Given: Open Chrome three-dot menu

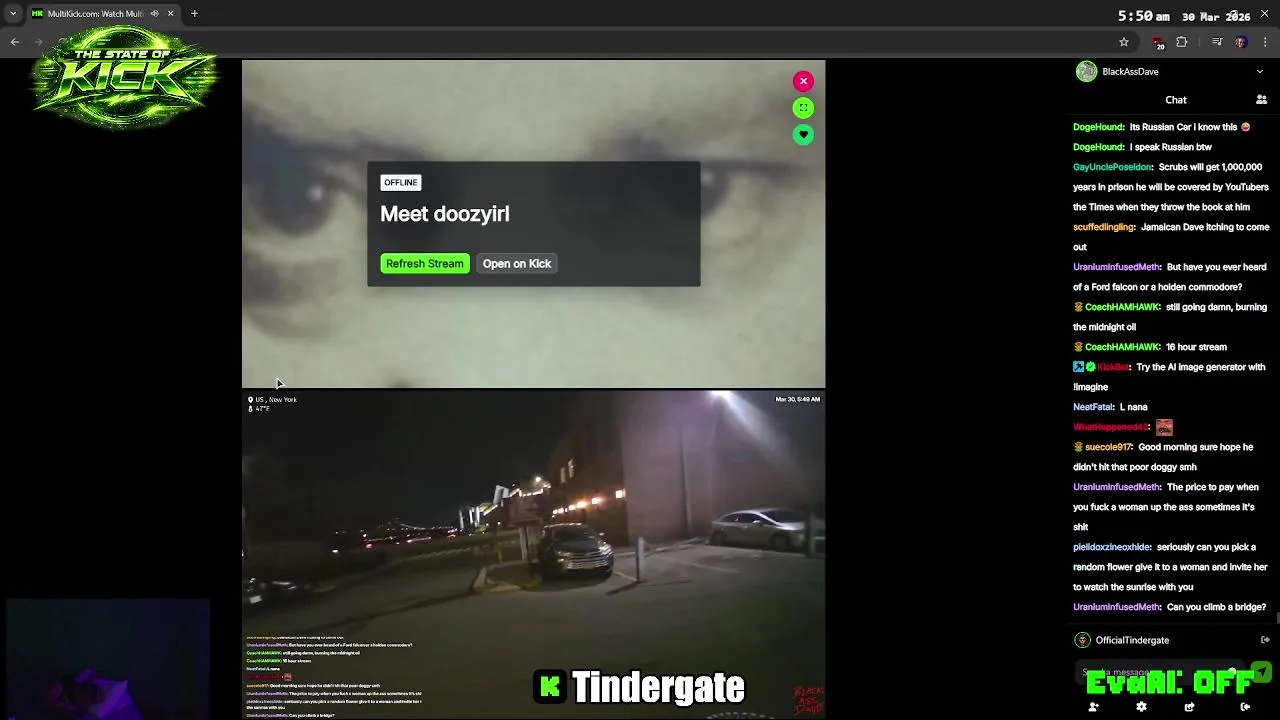Looking at the screenshot, I should tap(1266, 42).
